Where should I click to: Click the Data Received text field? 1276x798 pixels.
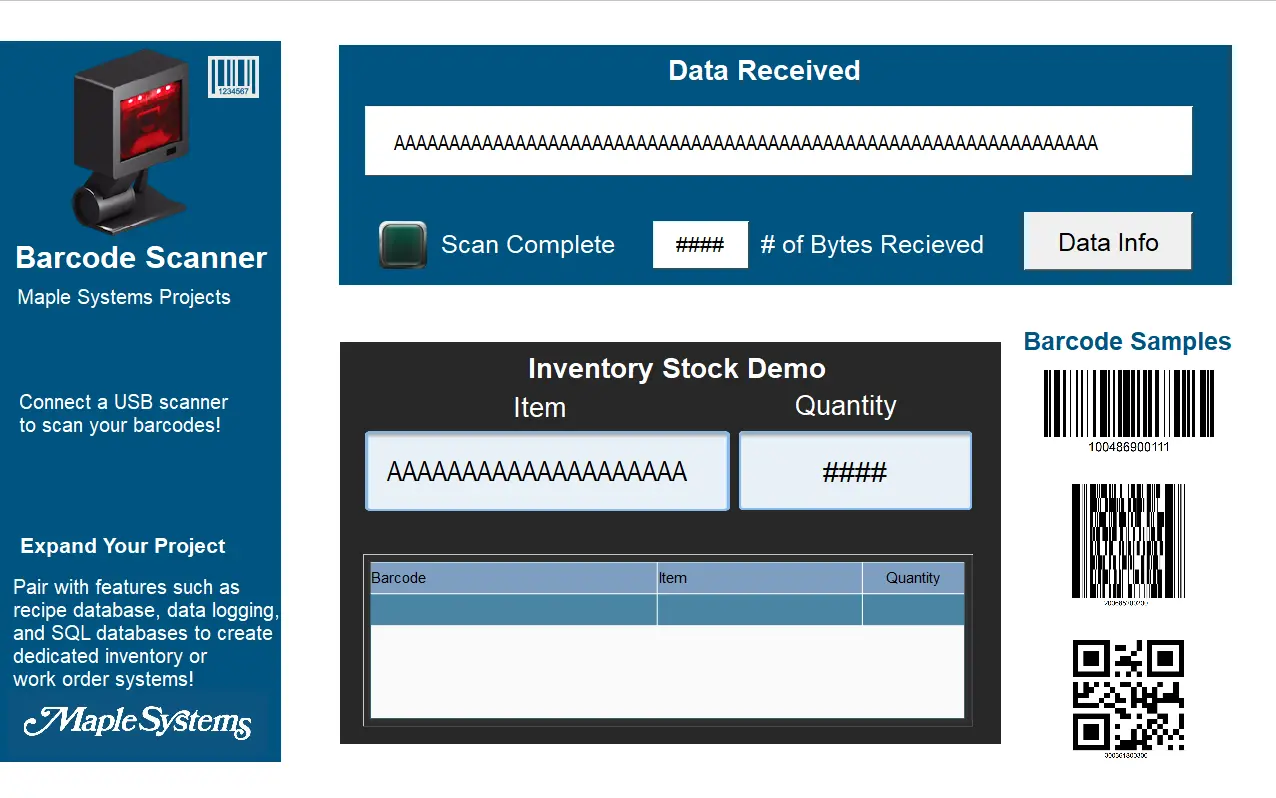click(778, 141)
